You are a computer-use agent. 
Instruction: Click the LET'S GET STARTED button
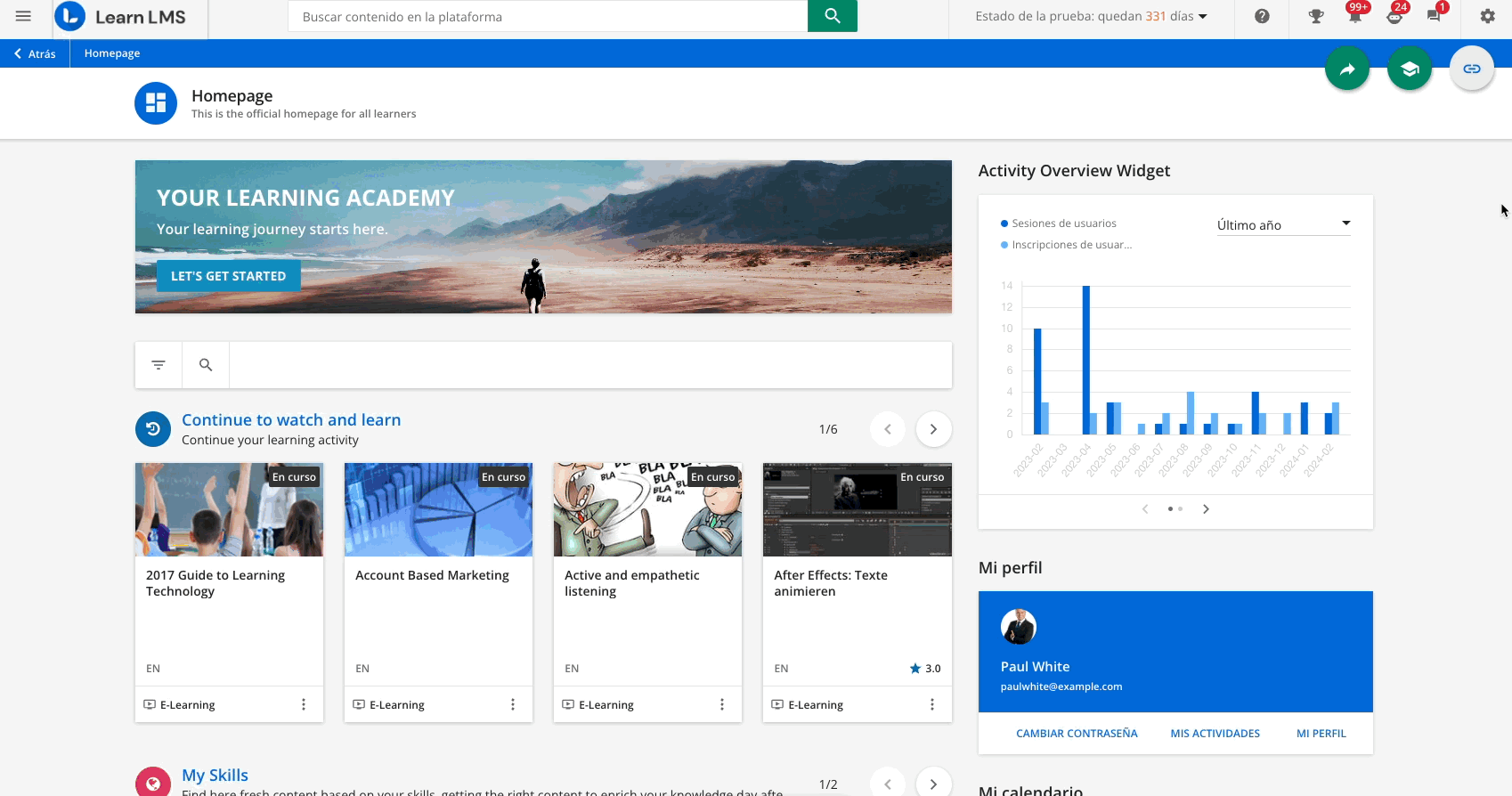click(x=228, y=276)
